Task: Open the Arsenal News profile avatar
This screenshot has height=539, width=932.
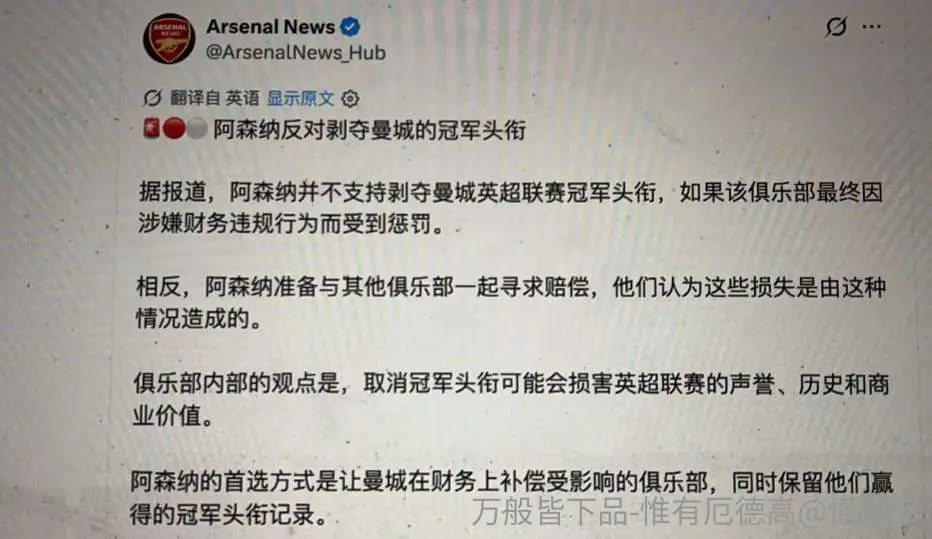Action: pyautogui.click(x=169, y=39)
